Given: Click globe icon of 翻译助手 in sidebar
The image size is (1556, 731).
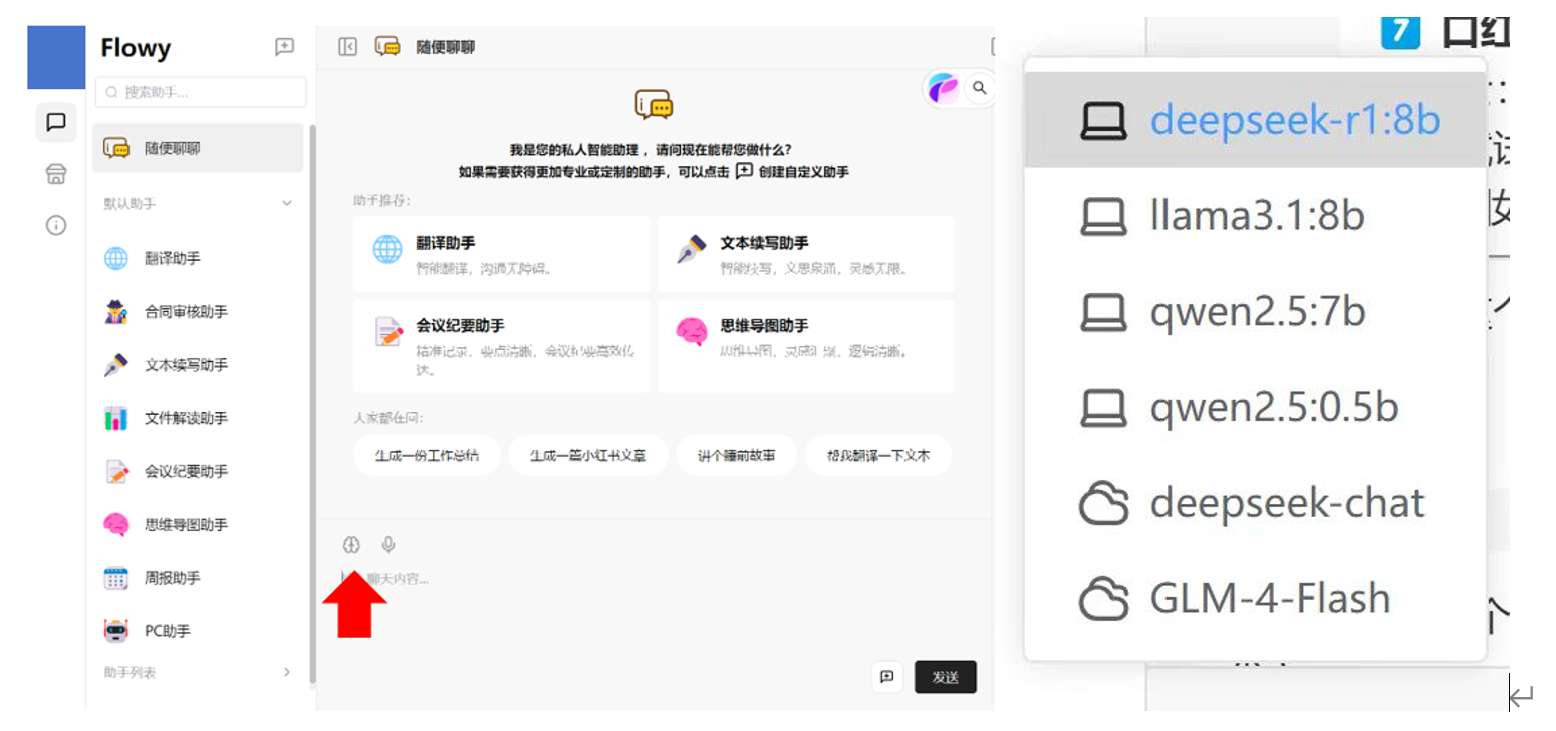Looking at the screenshot, I should tap(116, 258).
